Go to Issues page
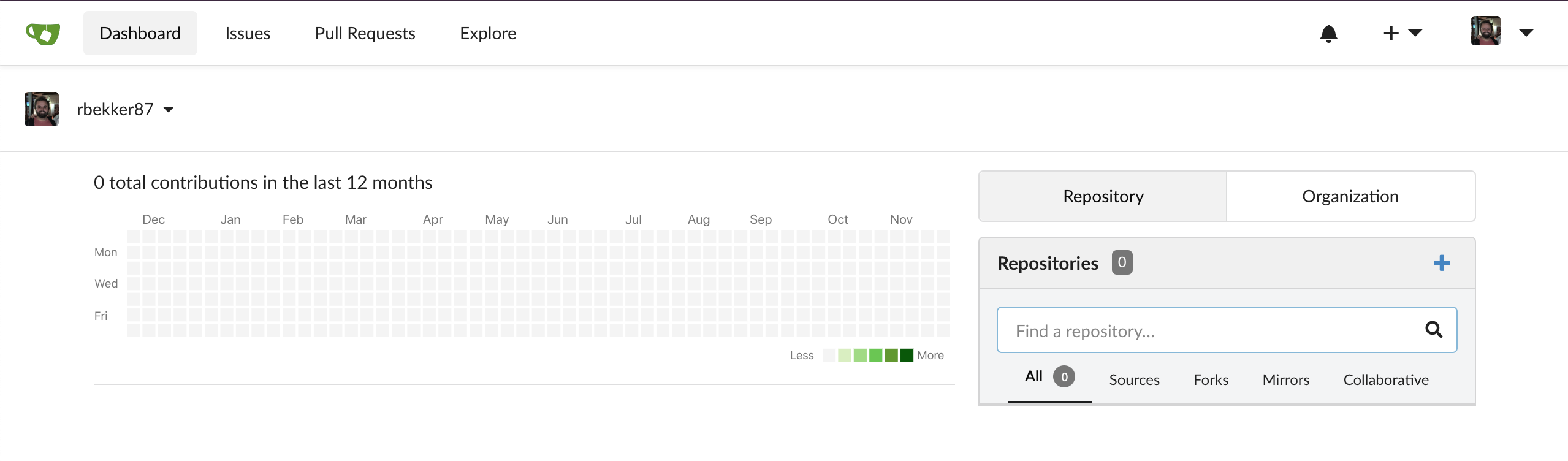Viewport: 1568px width, 461px height. pyautogui.click(x=248, y=33)
